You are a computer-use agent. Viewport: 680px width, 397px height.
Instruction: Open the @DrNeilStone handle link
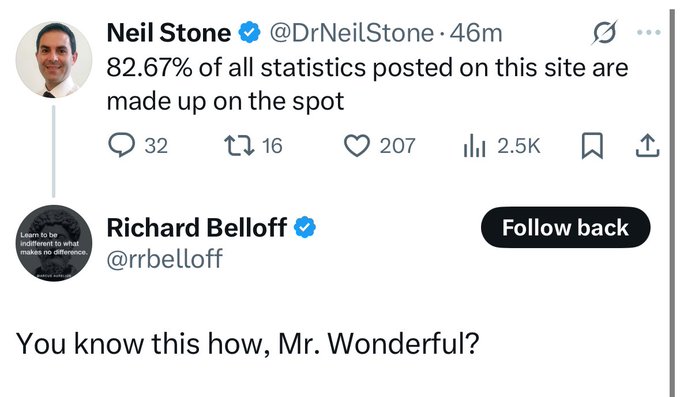coord(352,33)
